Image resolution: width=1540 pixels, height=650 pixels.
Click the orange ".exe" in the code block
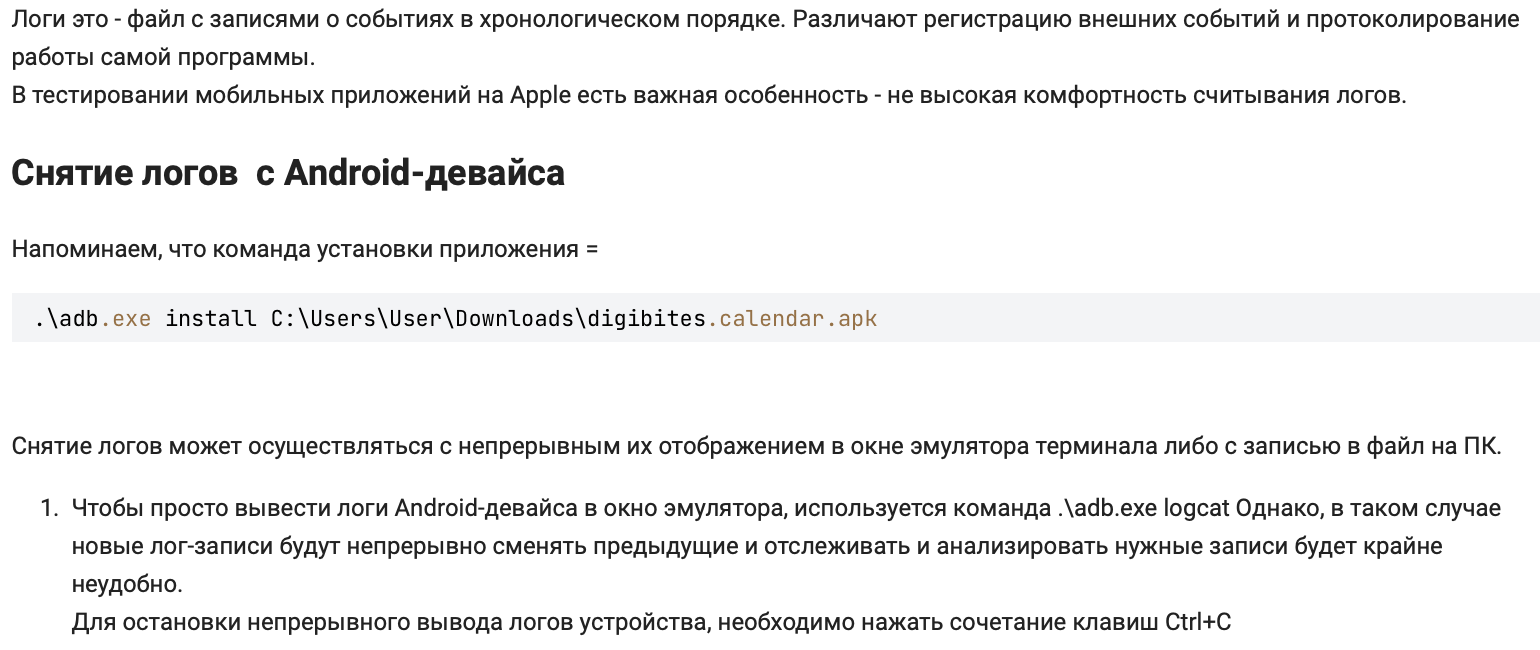[126, 318]
